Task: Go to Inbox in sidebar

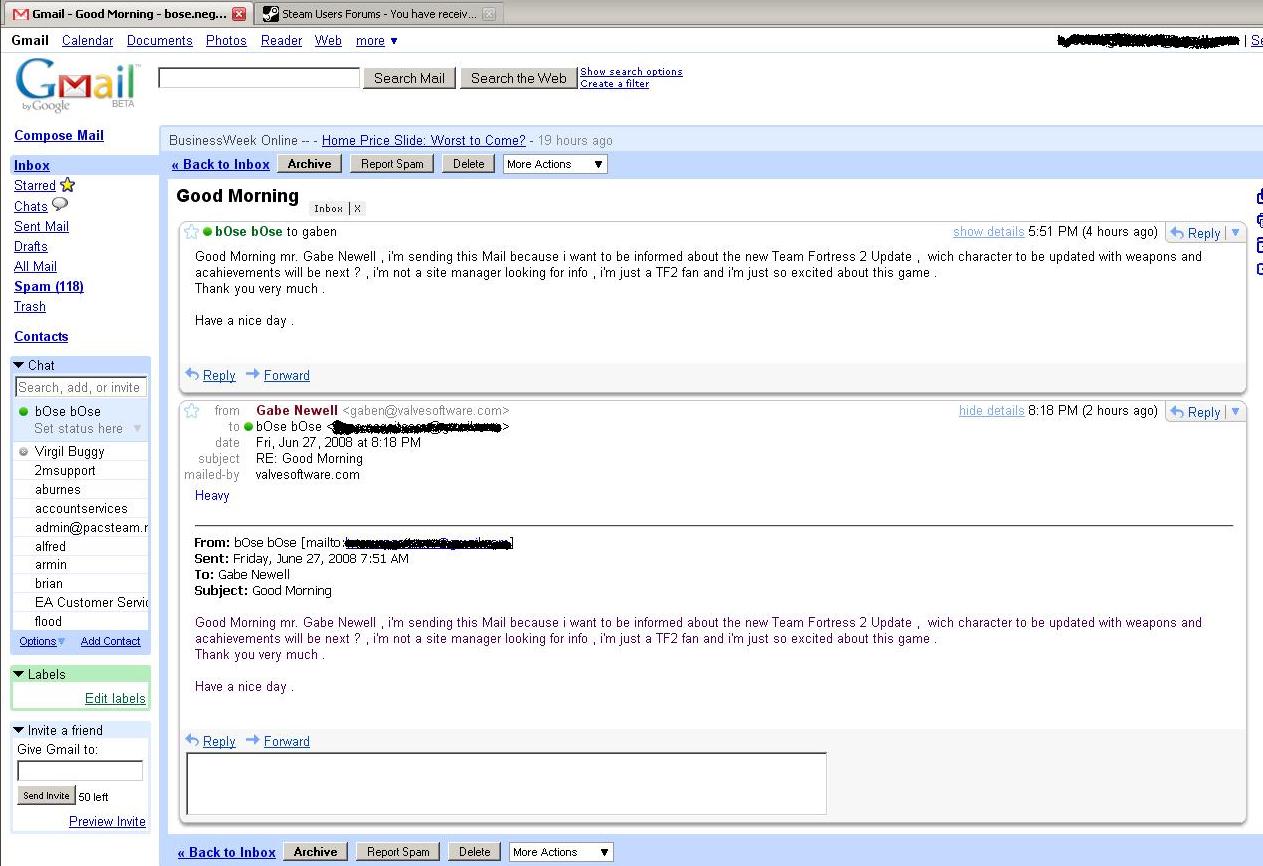Action: pos(32,165)
